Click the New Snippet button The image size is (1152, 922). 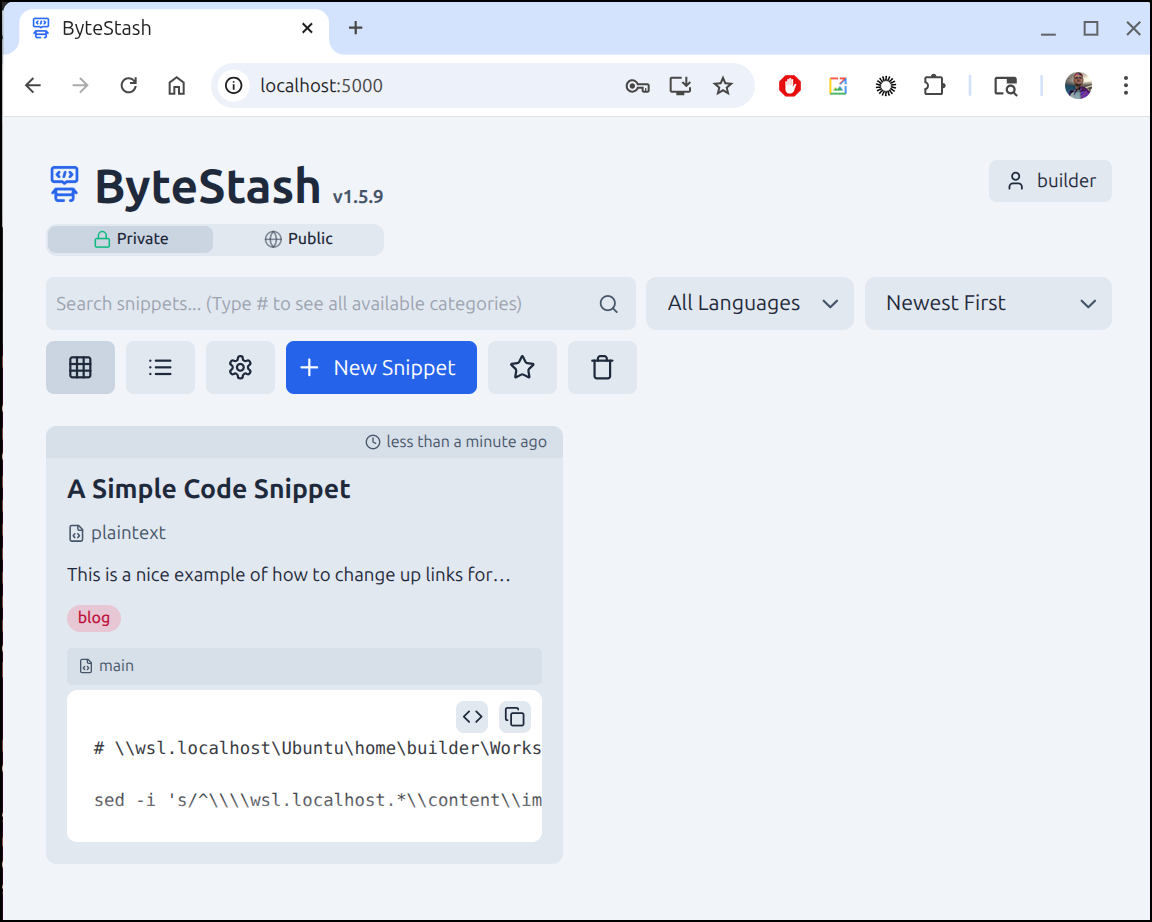pyautogui.click(x=381, y=368)
